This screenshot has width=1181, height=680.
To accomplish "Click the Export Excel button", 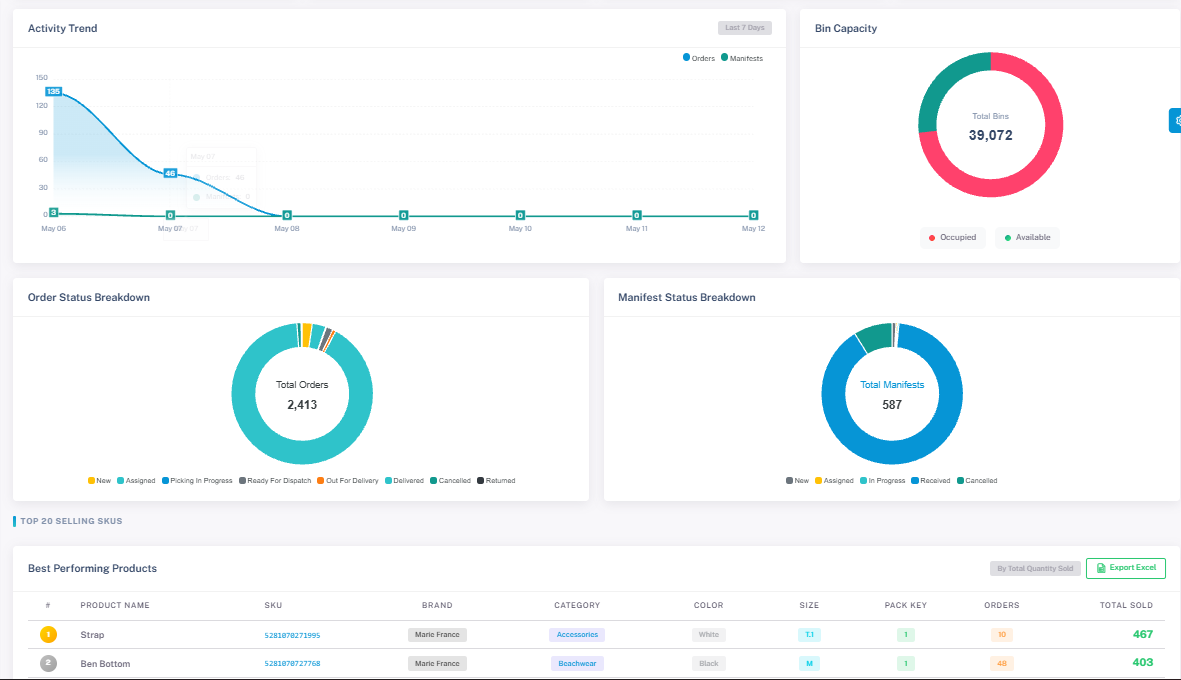I will click(x=1125, y=568).
